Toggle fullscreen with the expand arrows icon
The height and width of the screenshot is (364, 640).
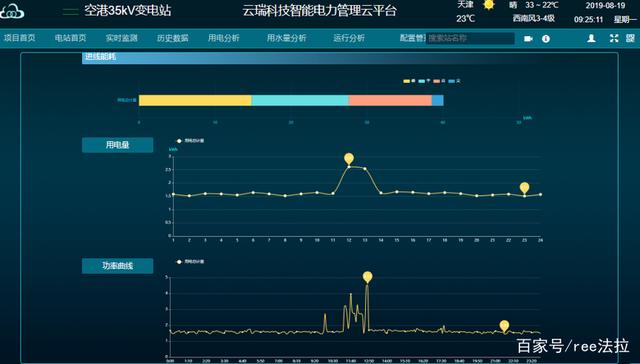[614, 38]
